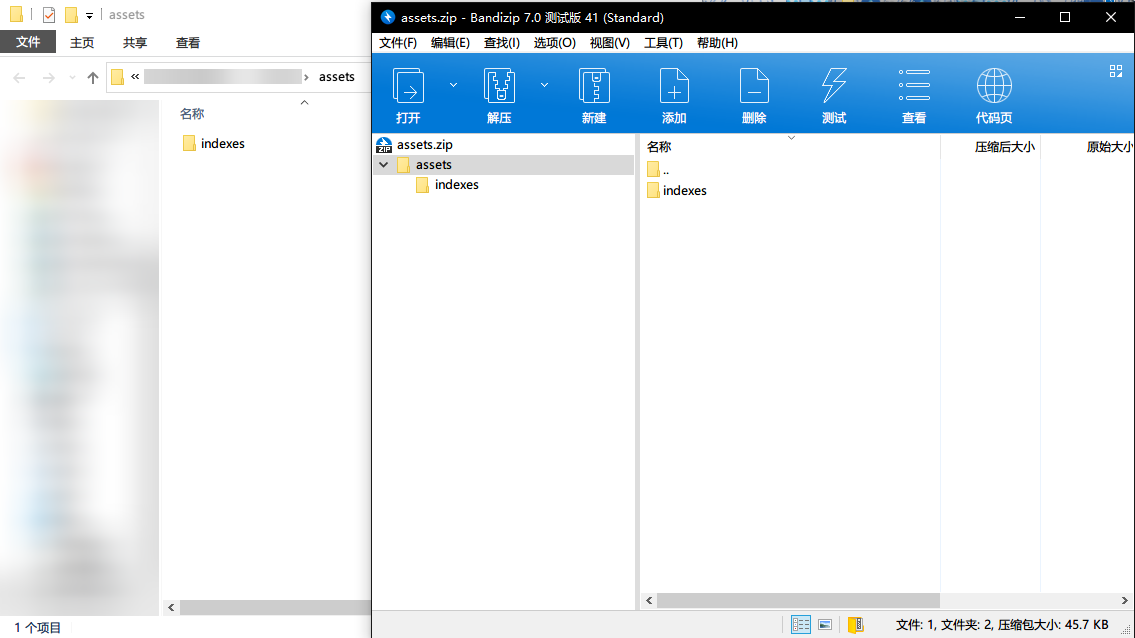The image size is (1135, 638).
Task: Toggle the yellow archive folder icon in status bar
Action: pyautogui.click(x=855, y=625)
